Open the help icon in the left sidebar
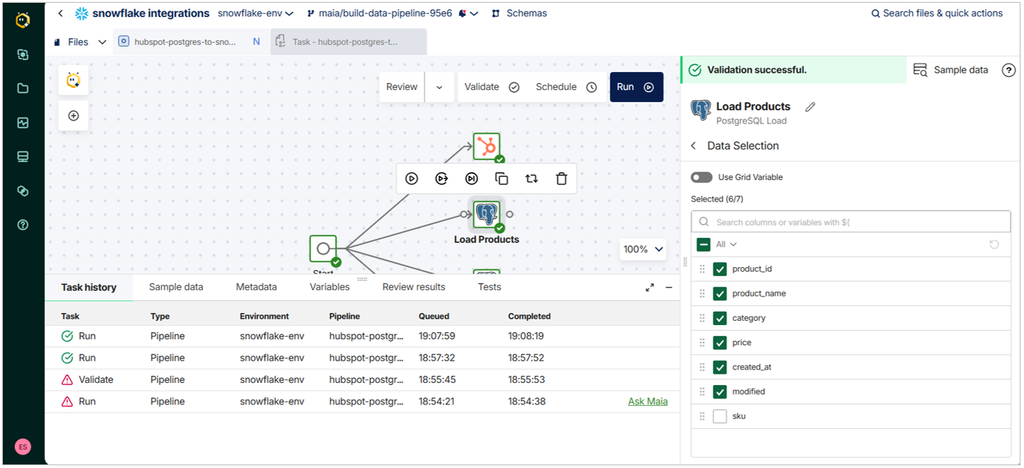 [23, 225]
